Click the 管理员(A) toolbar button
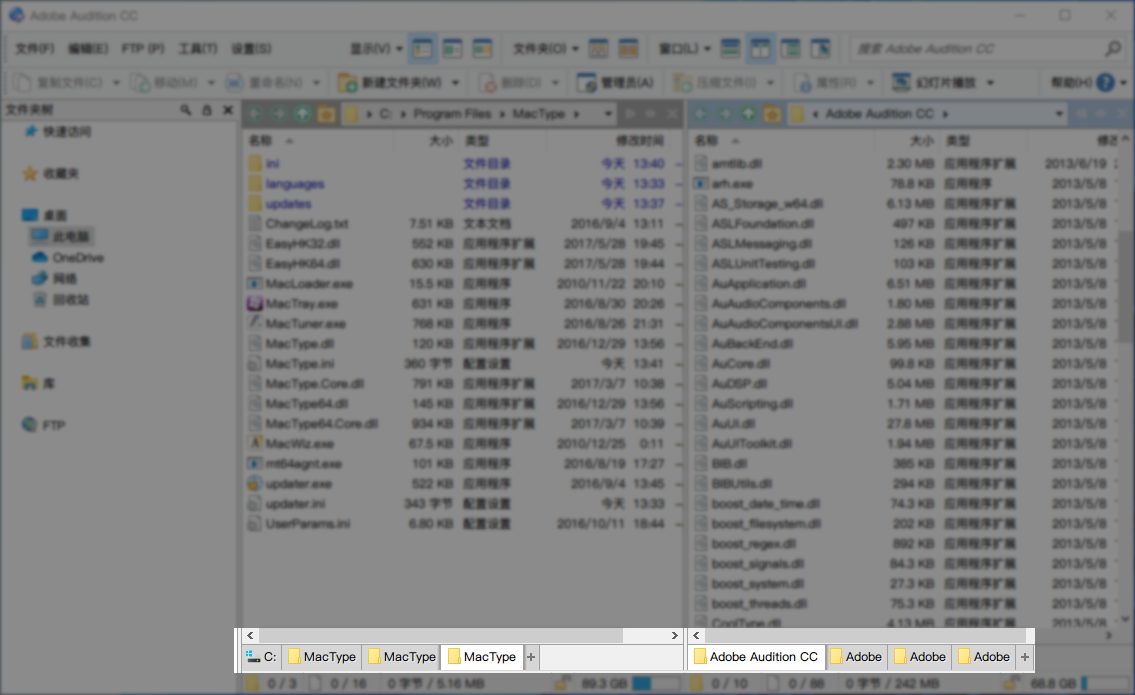 [615, 83]
